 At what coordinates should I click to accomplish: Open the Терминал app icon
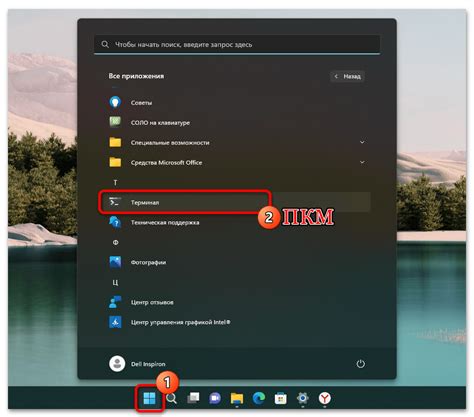pyautogui.click(x=115, y=202)
